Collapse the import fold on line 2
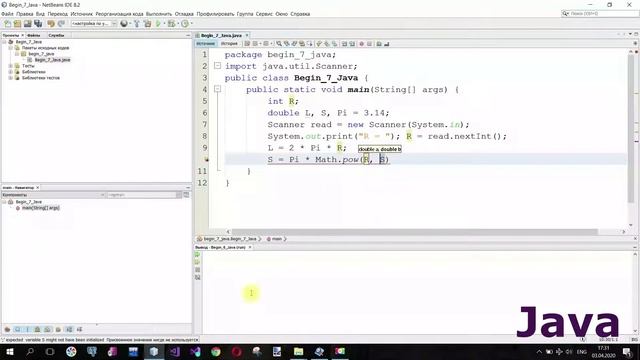Screen dimensions: 640x360 (218, 65)
